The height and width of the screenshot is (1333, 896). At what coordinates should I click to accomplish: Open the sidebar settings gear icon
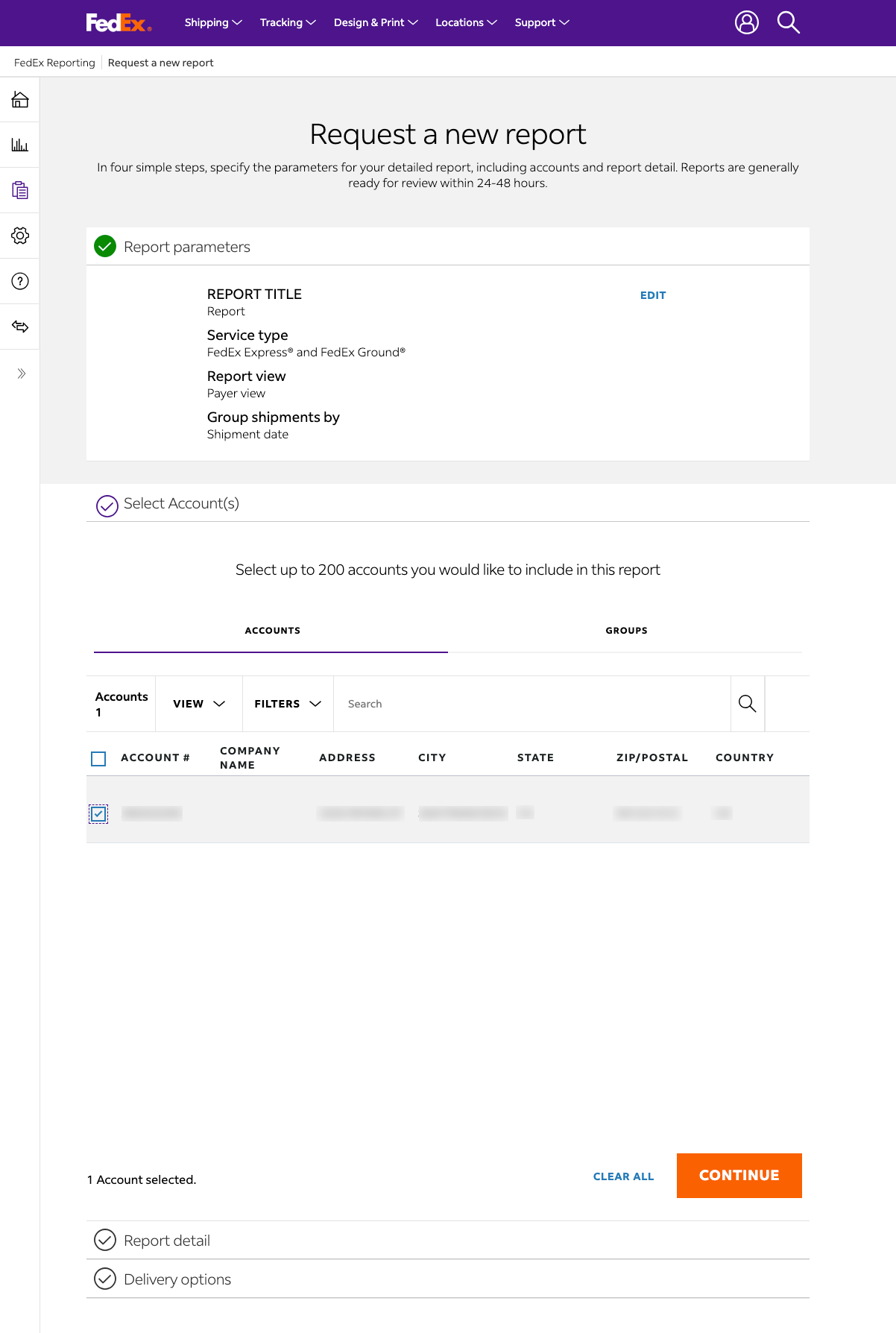tap(20, 236)
